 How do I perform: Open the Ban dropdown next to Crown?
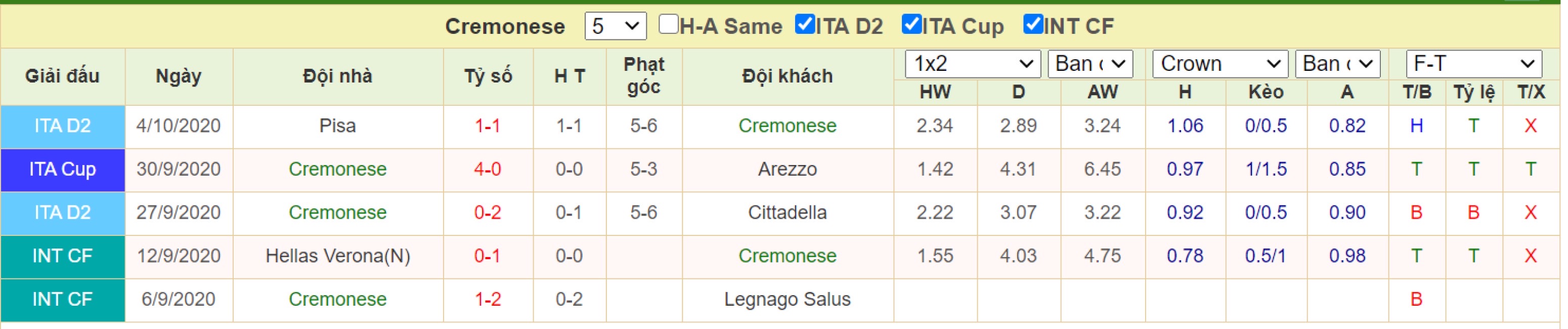(x=1337, y=64)
